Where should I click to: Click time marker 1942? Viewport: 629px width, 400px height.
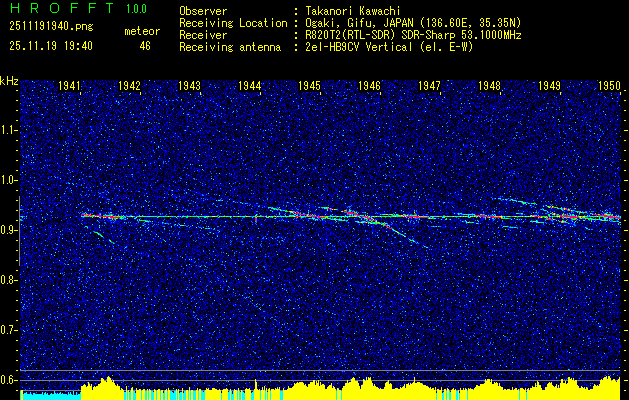130,85
